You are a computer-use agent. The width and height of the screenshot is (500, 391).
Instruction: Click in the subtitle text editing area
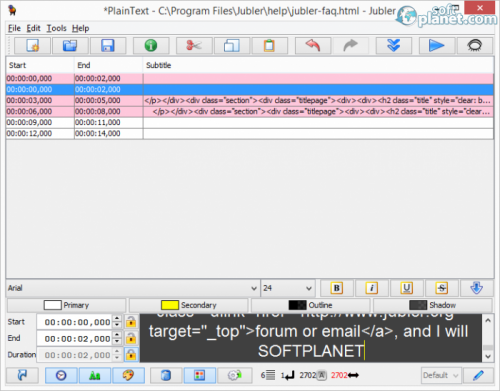pos(311,338)
